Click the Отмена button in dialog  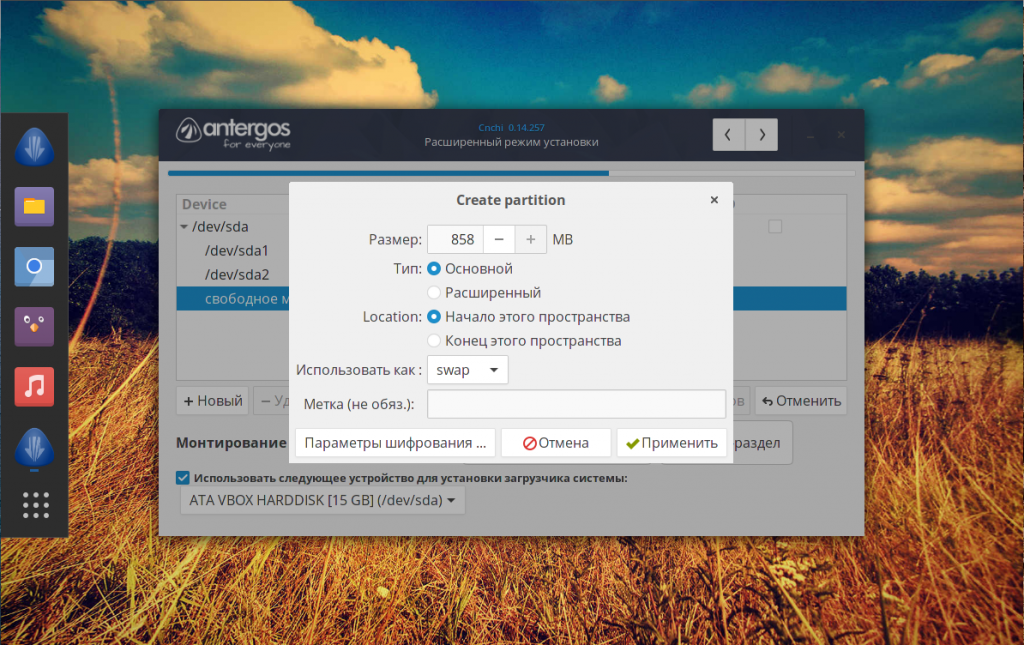pos(555,443)
